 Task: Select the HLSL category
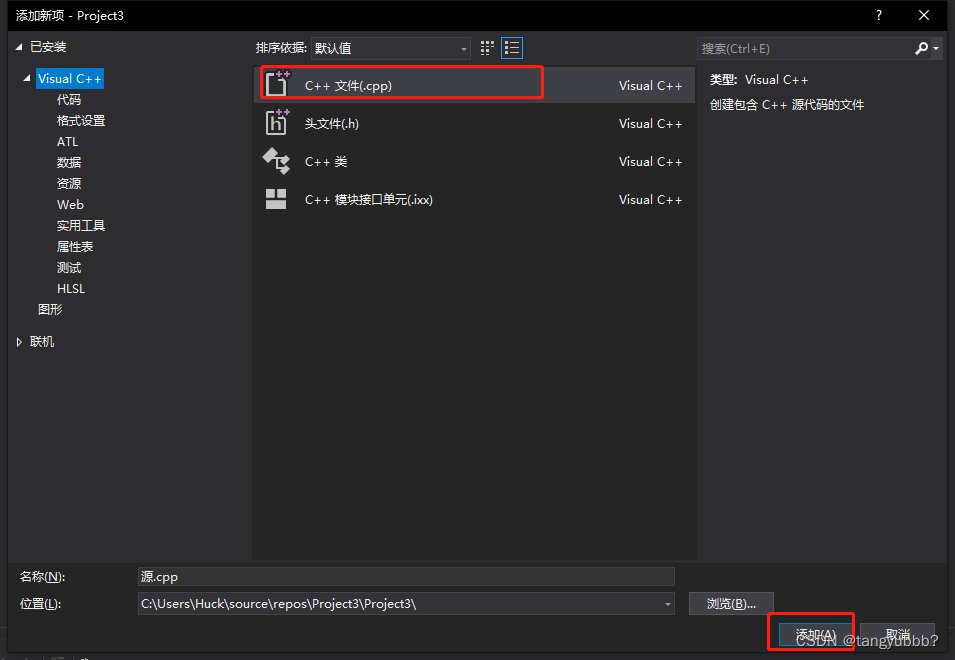tap(70, 288)
